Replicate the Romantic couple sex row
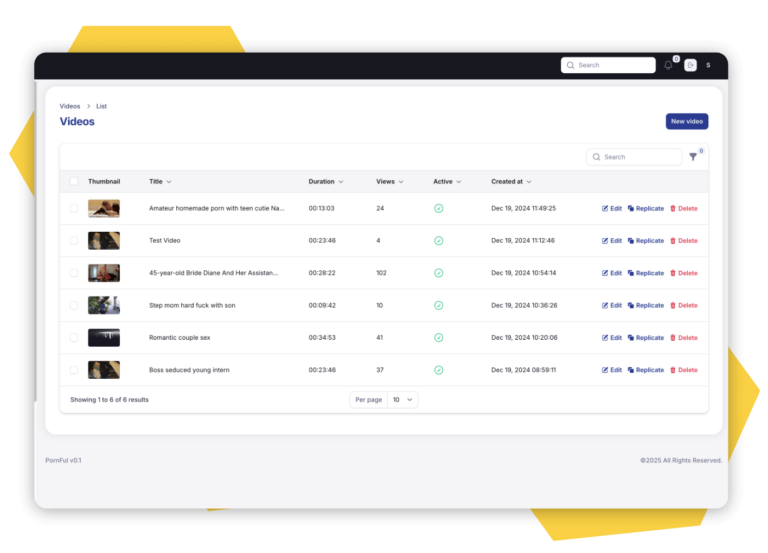768x553 pixels. coord(646,337)
